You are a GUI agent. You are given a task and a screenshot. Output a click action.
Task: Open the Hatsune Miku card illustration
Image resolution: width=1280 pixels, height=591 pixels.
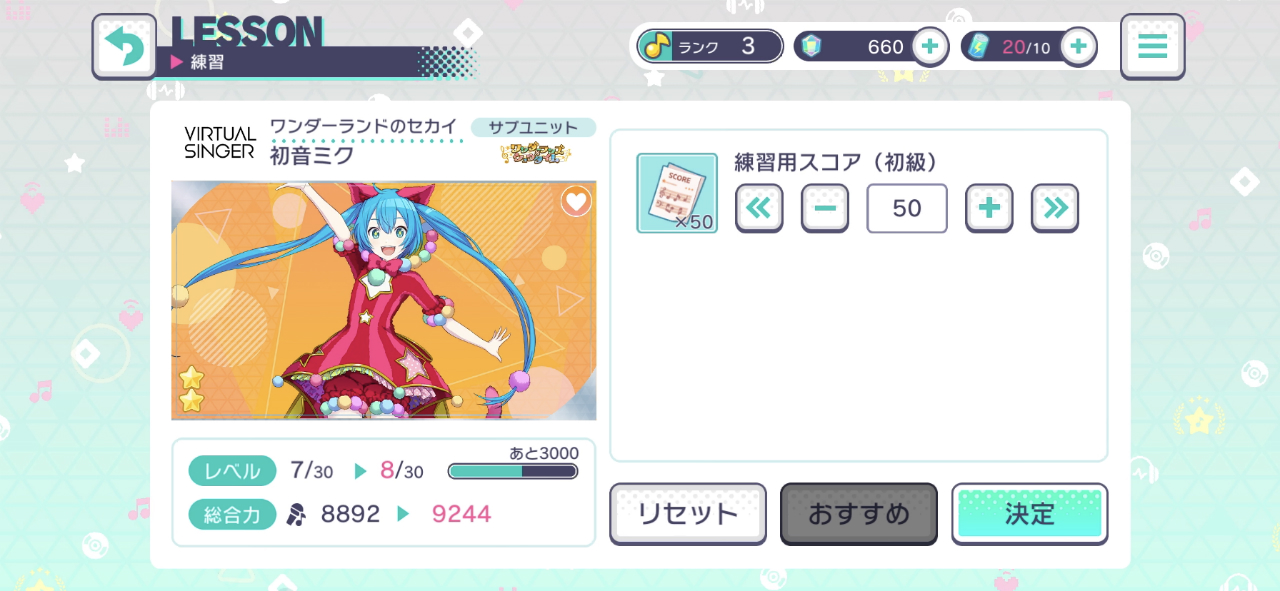[x=384, y=300]
